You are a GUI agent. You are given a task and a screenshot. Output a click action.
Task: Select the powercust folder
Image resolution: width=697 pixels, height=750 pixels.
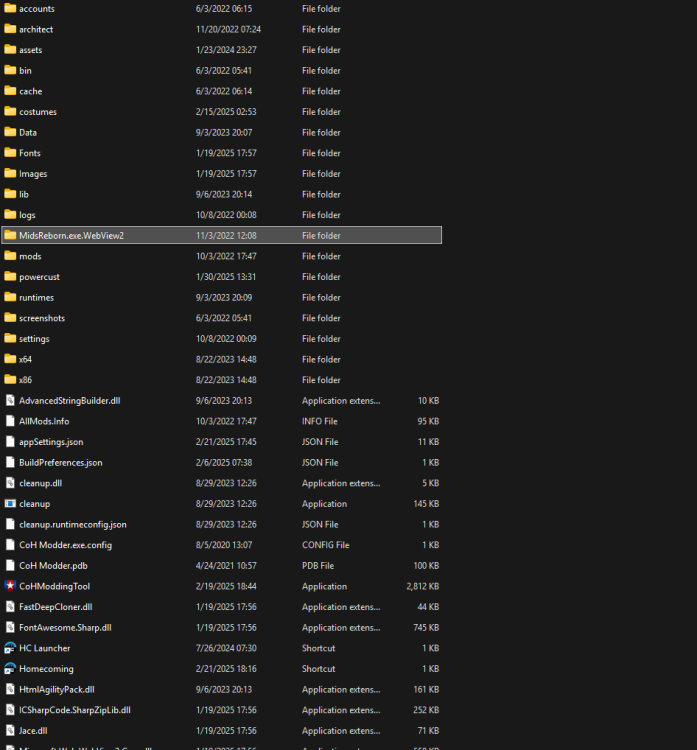(x=39, y=277)
